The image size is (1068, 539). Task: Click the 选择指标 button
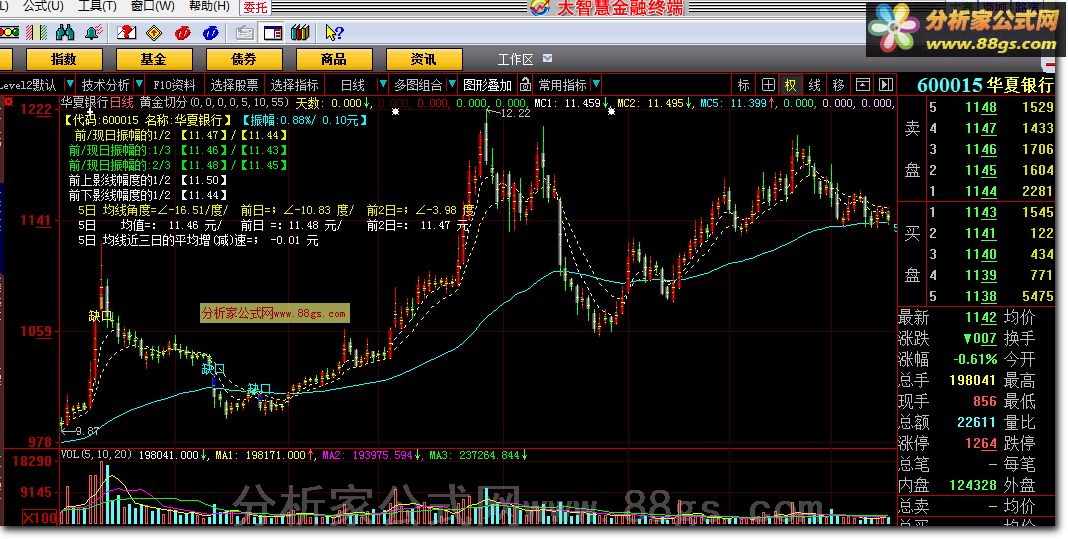click(294, 85)
